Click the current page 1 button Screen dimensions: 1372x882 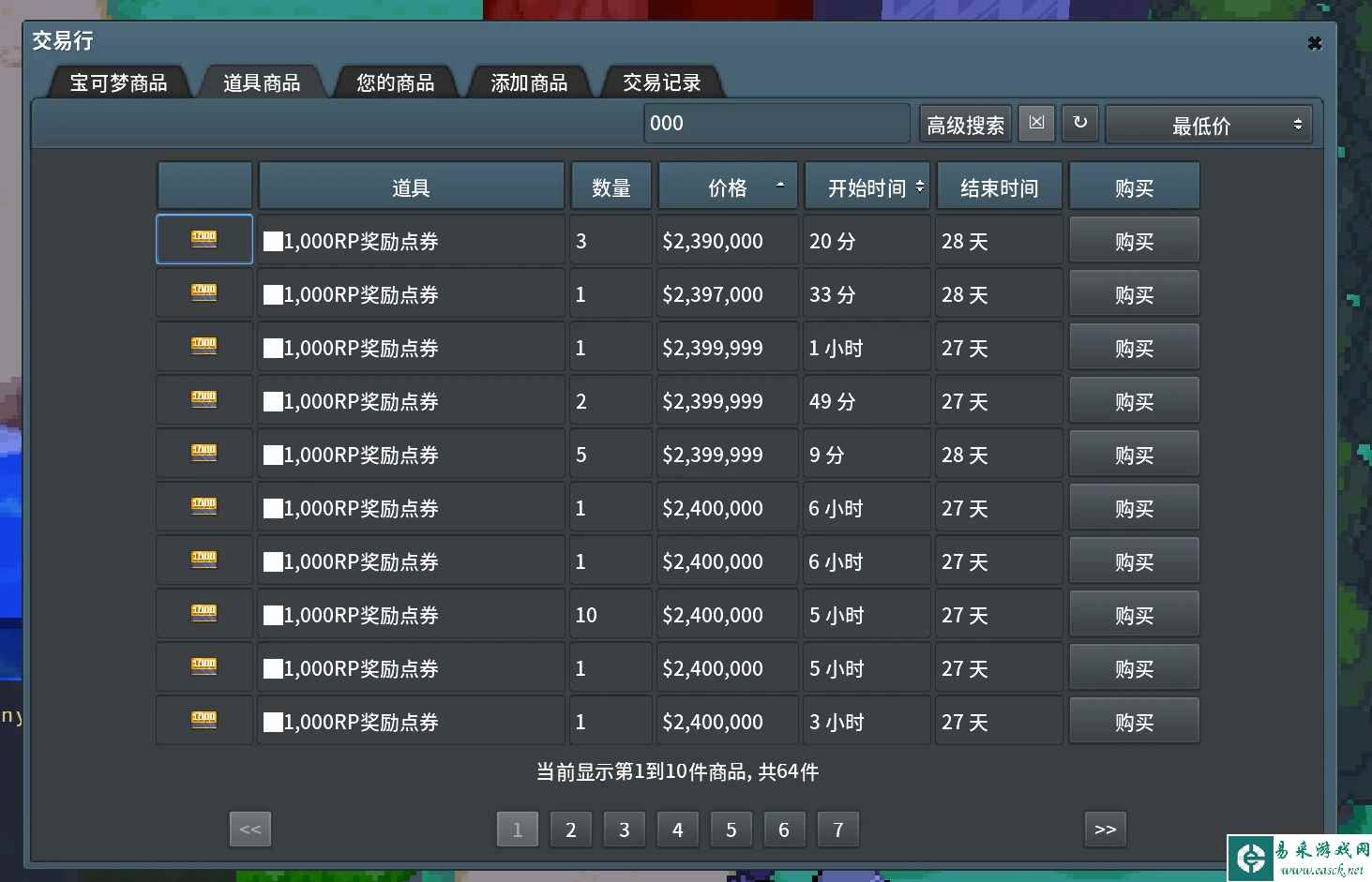[x=517, y=830]
